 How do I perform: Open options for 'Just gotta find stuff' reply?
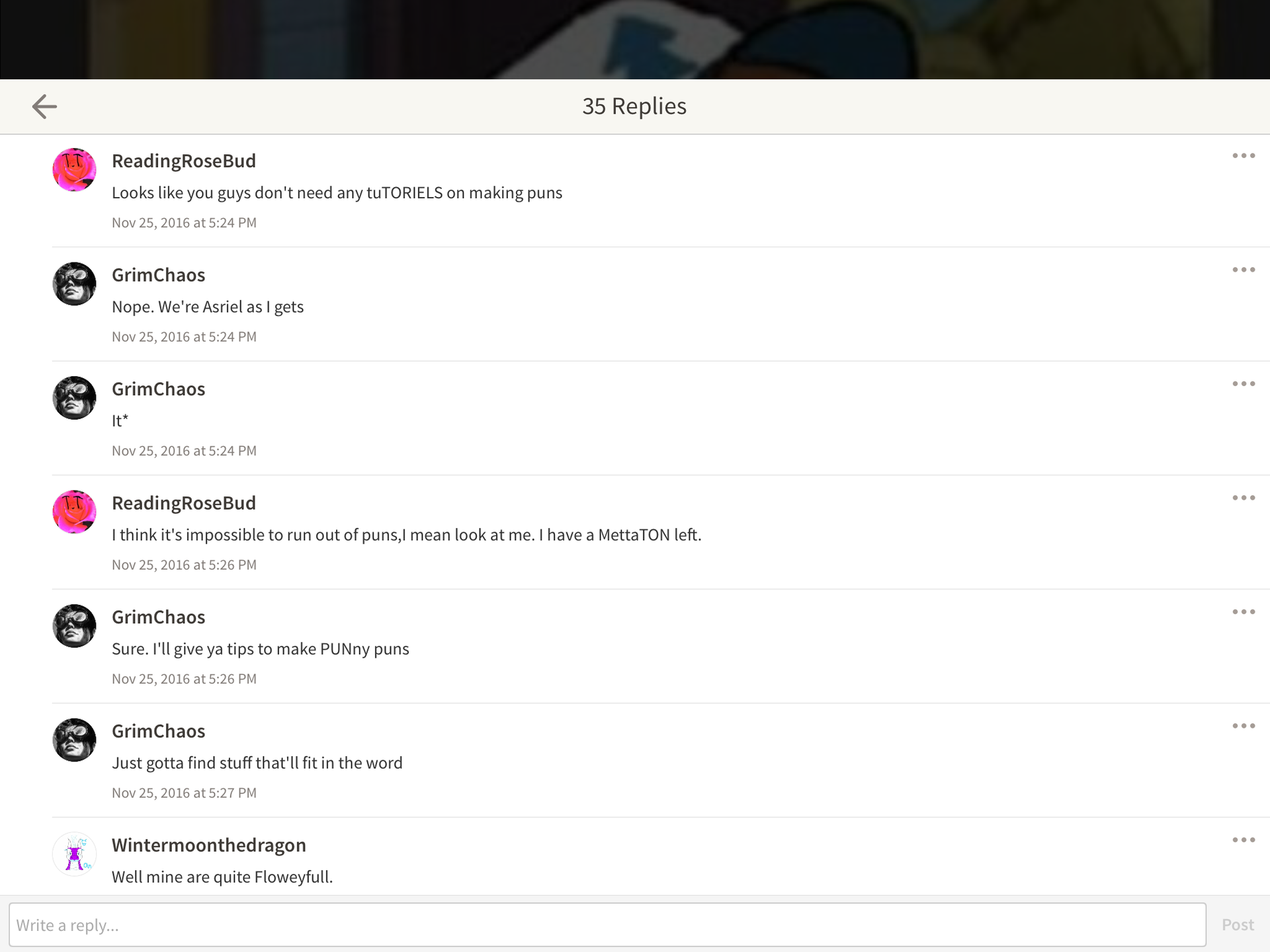[x=1244, y=726]
